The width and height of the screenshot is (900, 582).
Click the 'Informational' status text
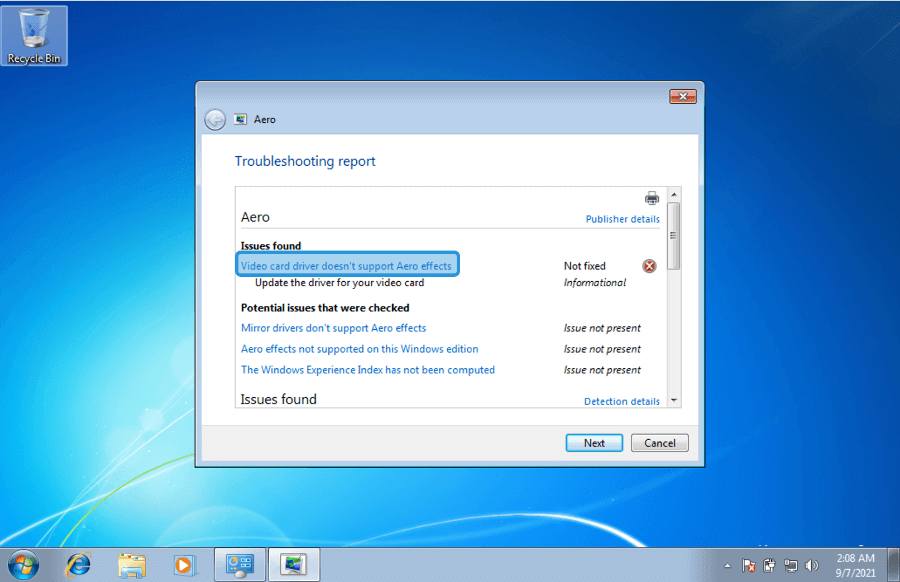[595, 282]
